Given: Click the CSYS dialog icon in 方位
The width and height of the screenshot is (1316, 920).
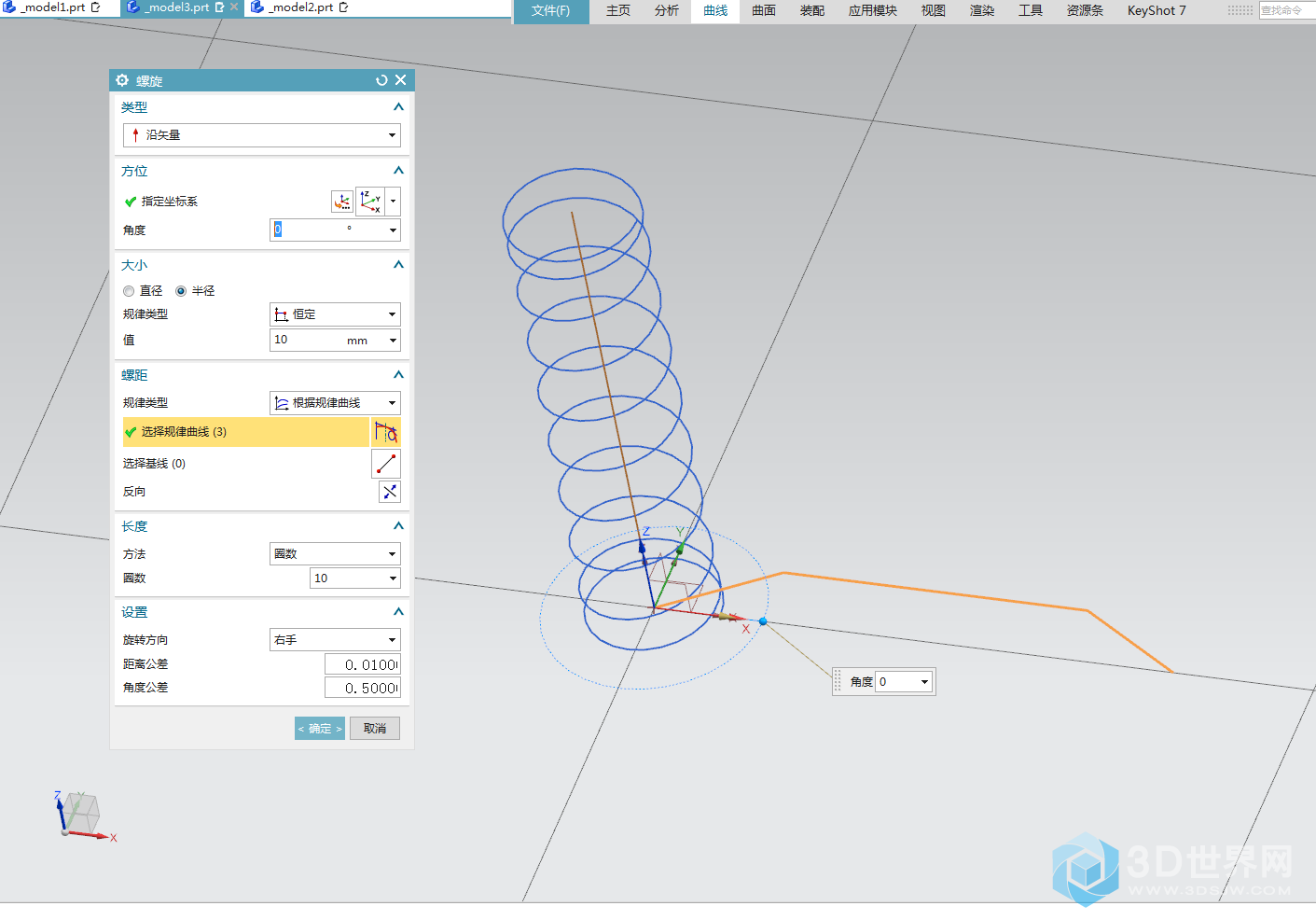Looking at the screenshot, I should [342, 202].
